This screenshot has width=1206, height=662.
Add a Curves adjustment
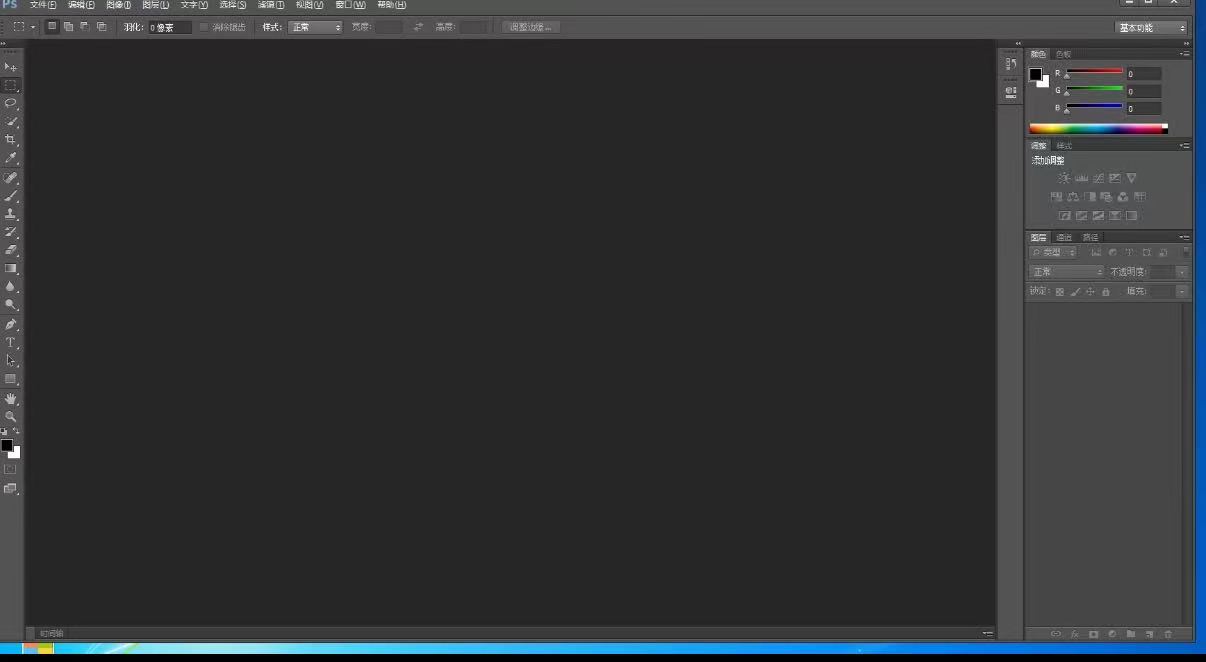click(1098, 178)
